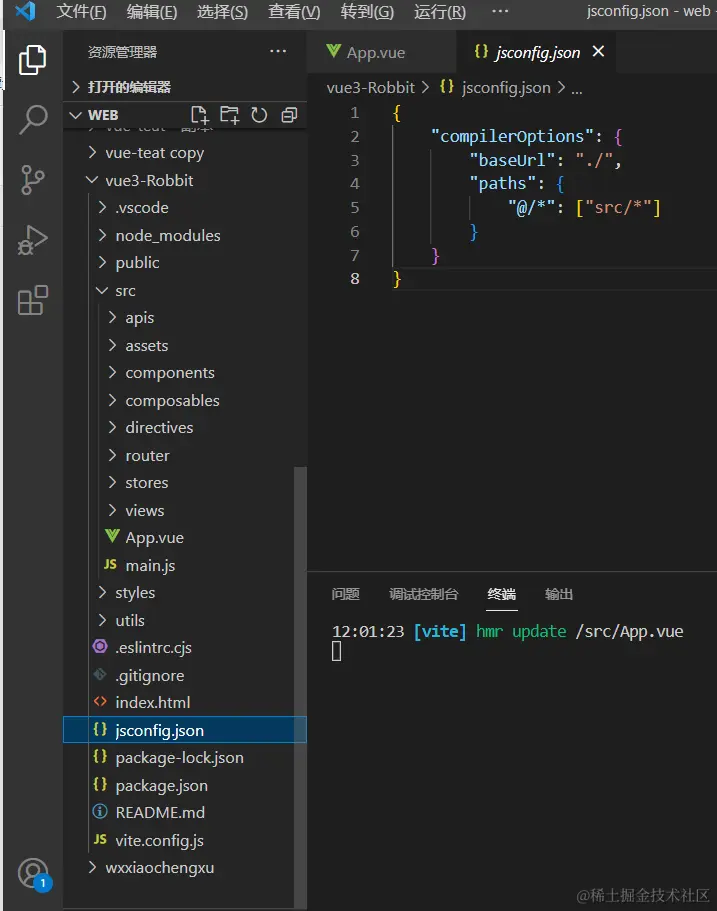Screen dimensions: 717x911
Task: Select jsconfig.json in the file tree
Action: (x=185, y=730)
